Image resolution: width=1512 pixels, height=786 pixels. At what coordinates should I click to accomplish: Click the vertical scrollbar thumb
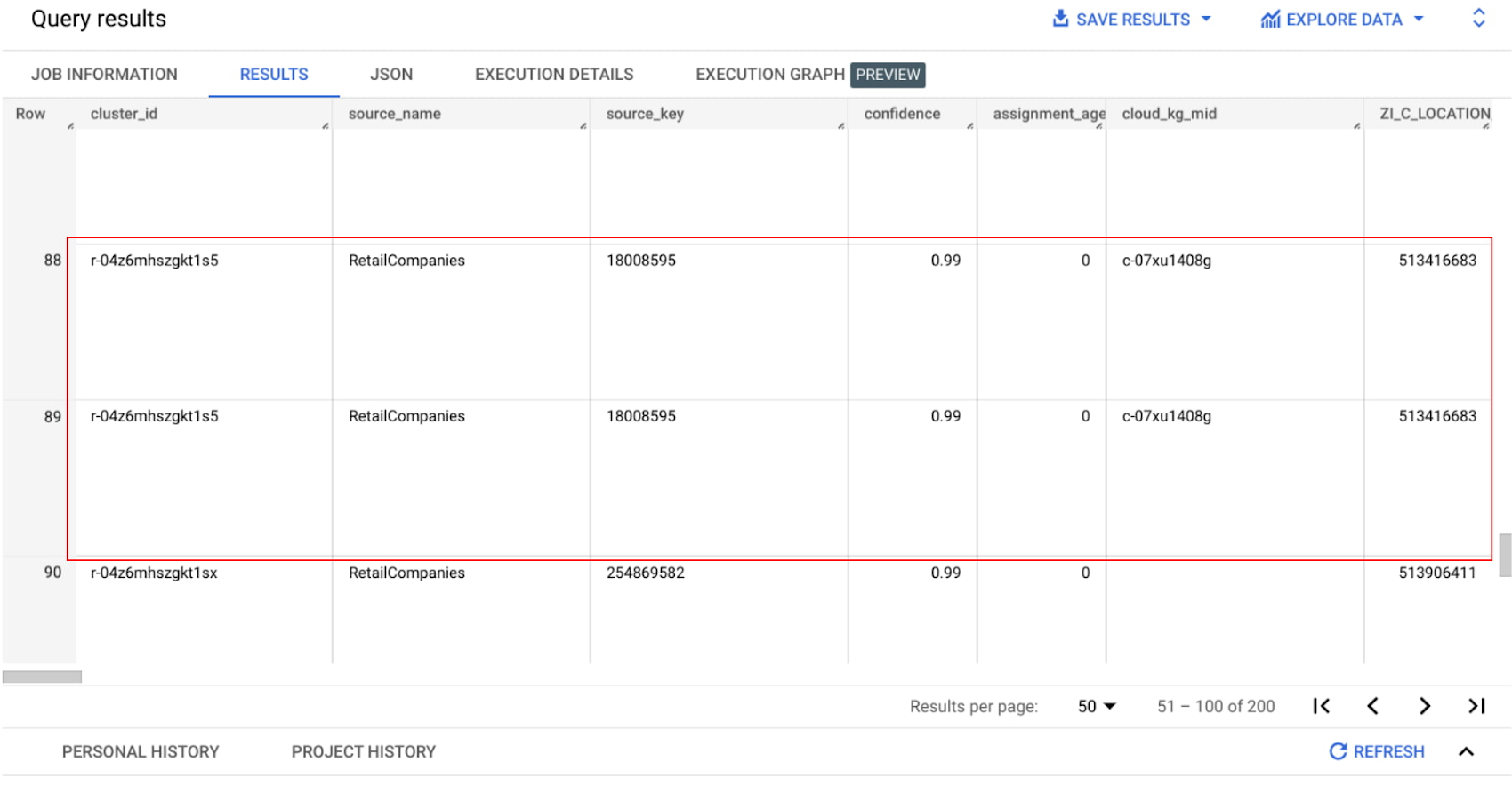(x=1505, y=555)
